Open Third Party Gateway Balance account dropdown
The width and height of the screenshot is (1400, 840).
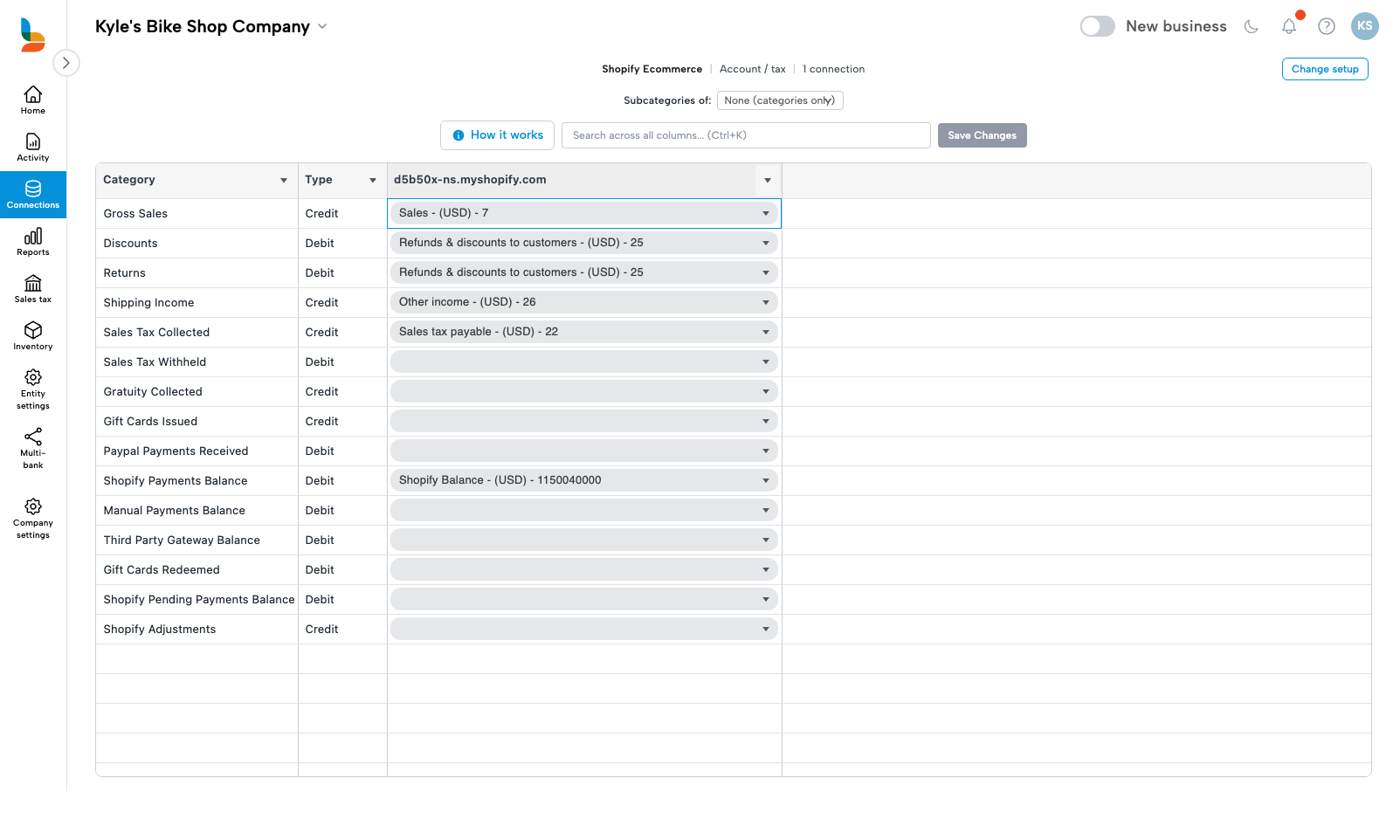click(x=584, y=540)
